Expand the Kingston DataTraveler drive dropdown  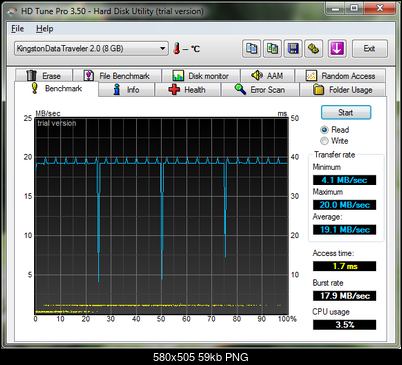91,49
